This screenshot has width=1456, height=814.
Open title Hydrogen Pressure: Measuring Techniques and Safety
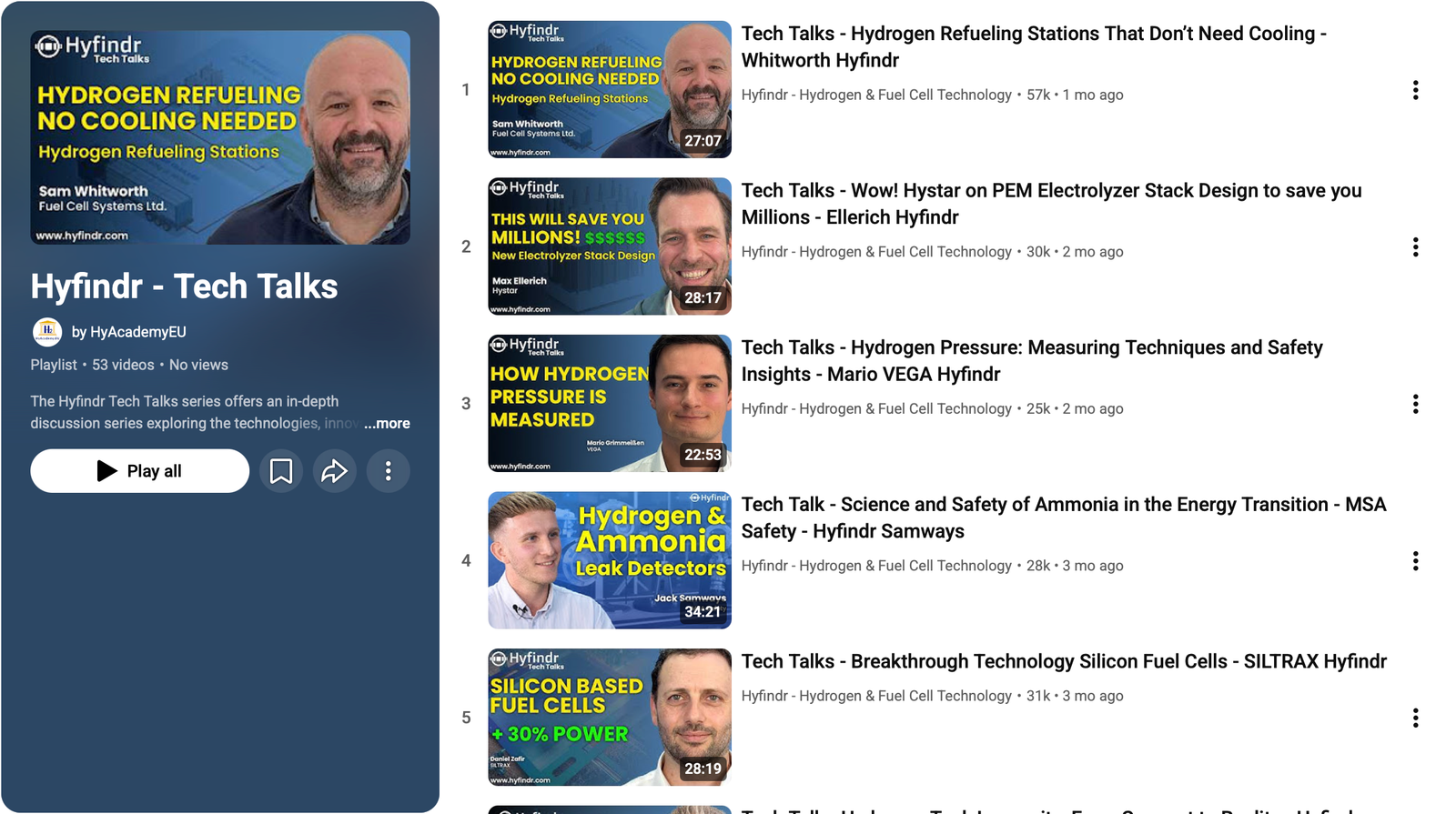[1032, 361]
